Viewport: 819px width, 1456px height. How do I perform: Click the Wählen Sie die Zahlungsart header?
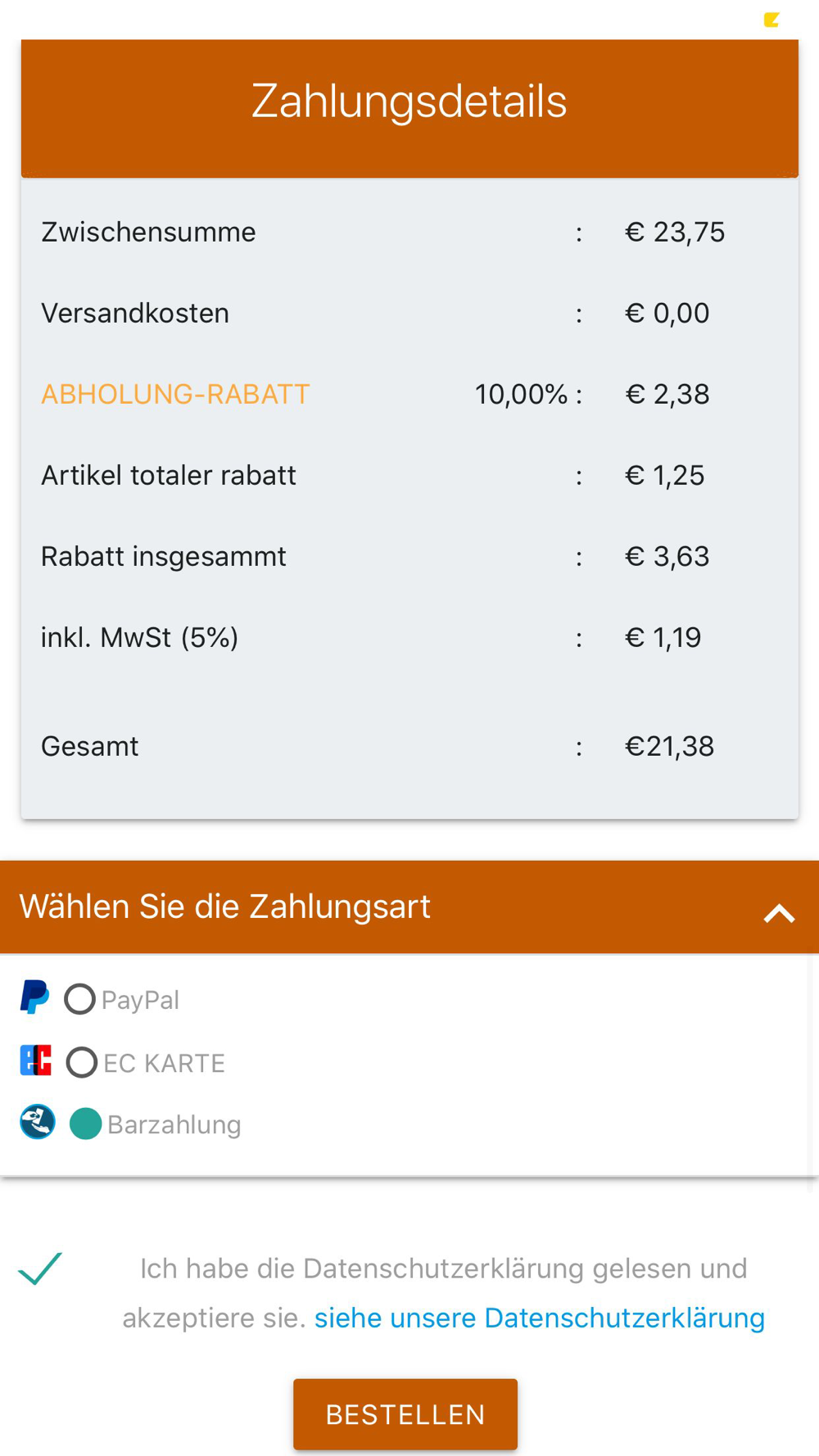[x=225, y=907]
